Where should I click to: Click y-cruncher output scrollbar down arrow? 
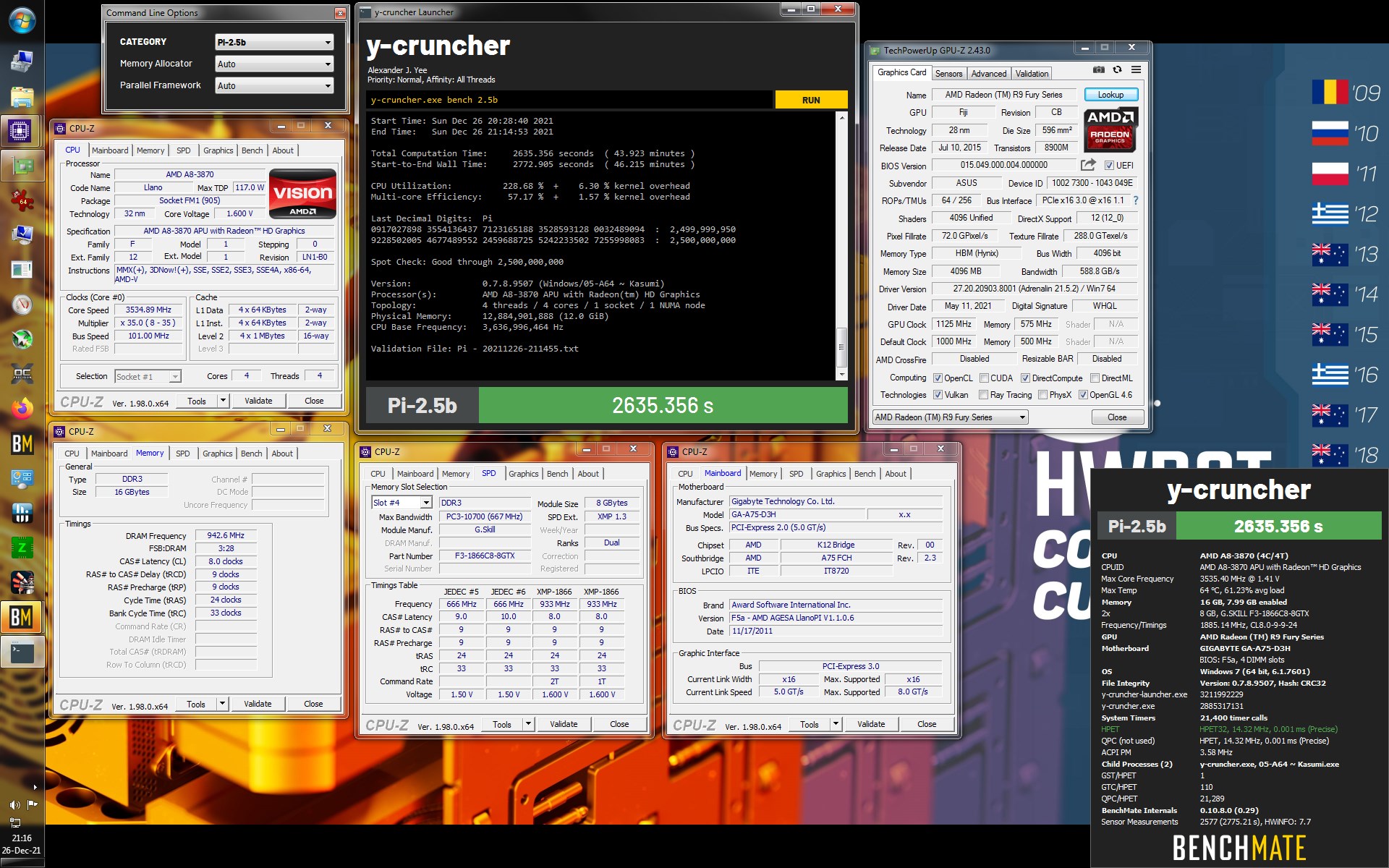coord(841,375)
